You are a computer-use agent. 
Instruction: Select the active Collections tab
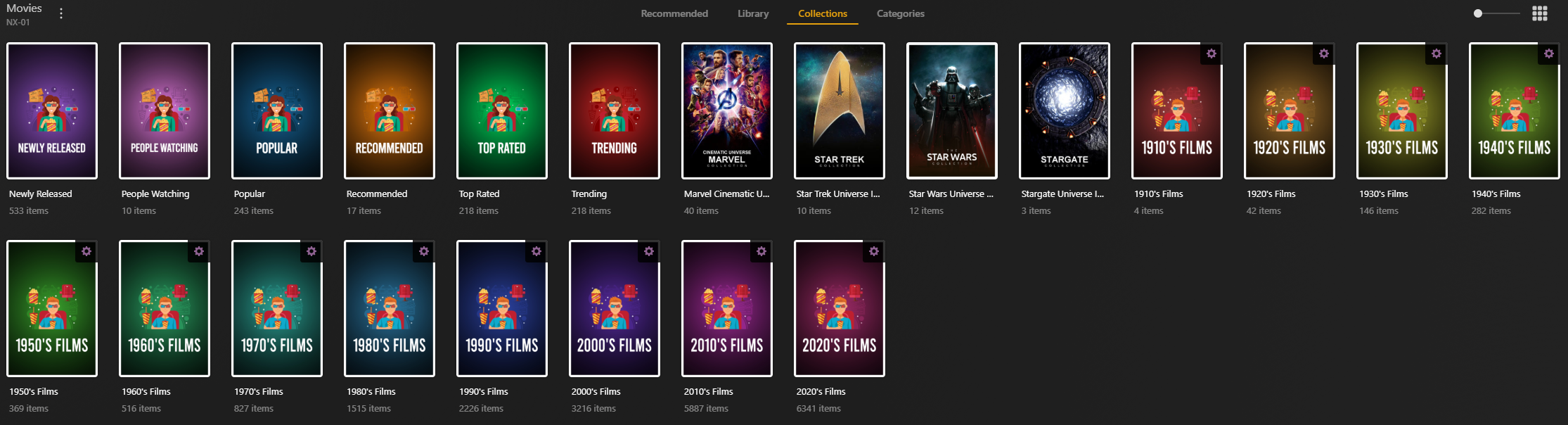pos(822,14)
